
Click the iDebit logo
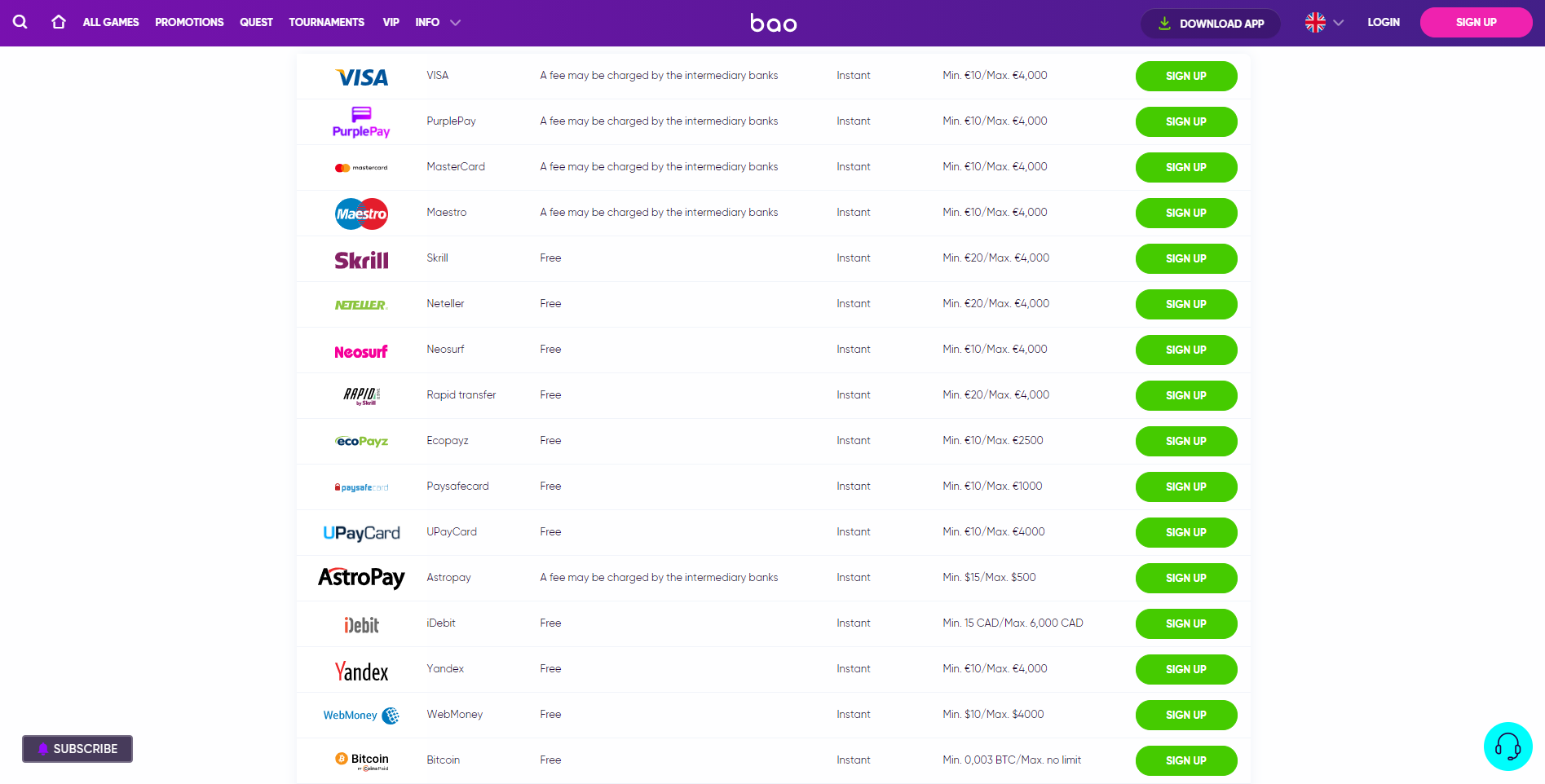tap(361, 624)
